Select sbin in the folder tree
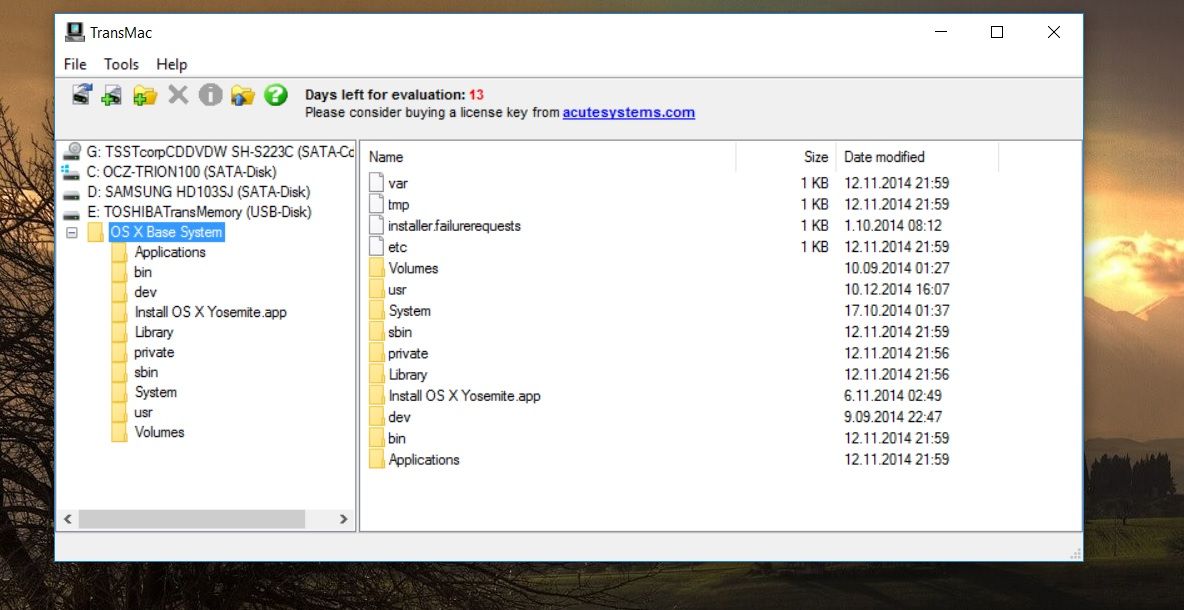Image resolution: width=1184 pixels, height=610 pixels. (146, 372)
